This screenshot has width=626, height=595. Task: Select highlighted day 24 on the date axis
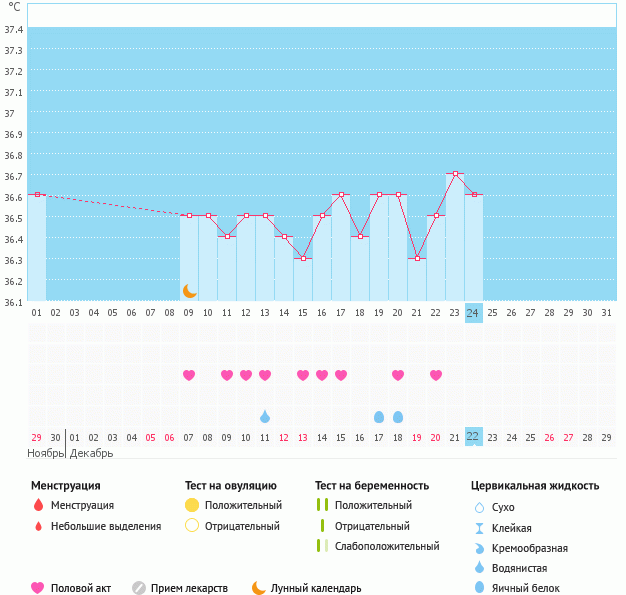473,312
